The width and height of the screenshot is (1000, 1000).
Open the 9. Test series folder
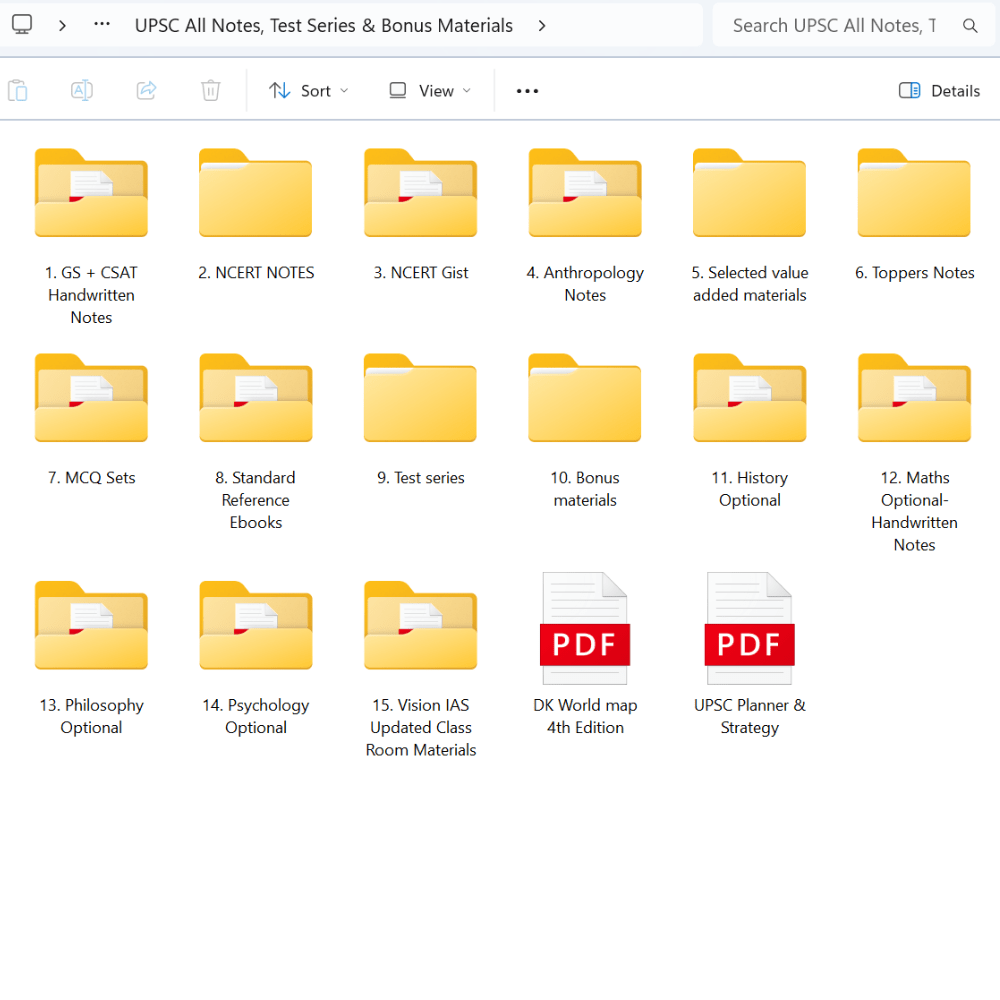click(420, 399)
